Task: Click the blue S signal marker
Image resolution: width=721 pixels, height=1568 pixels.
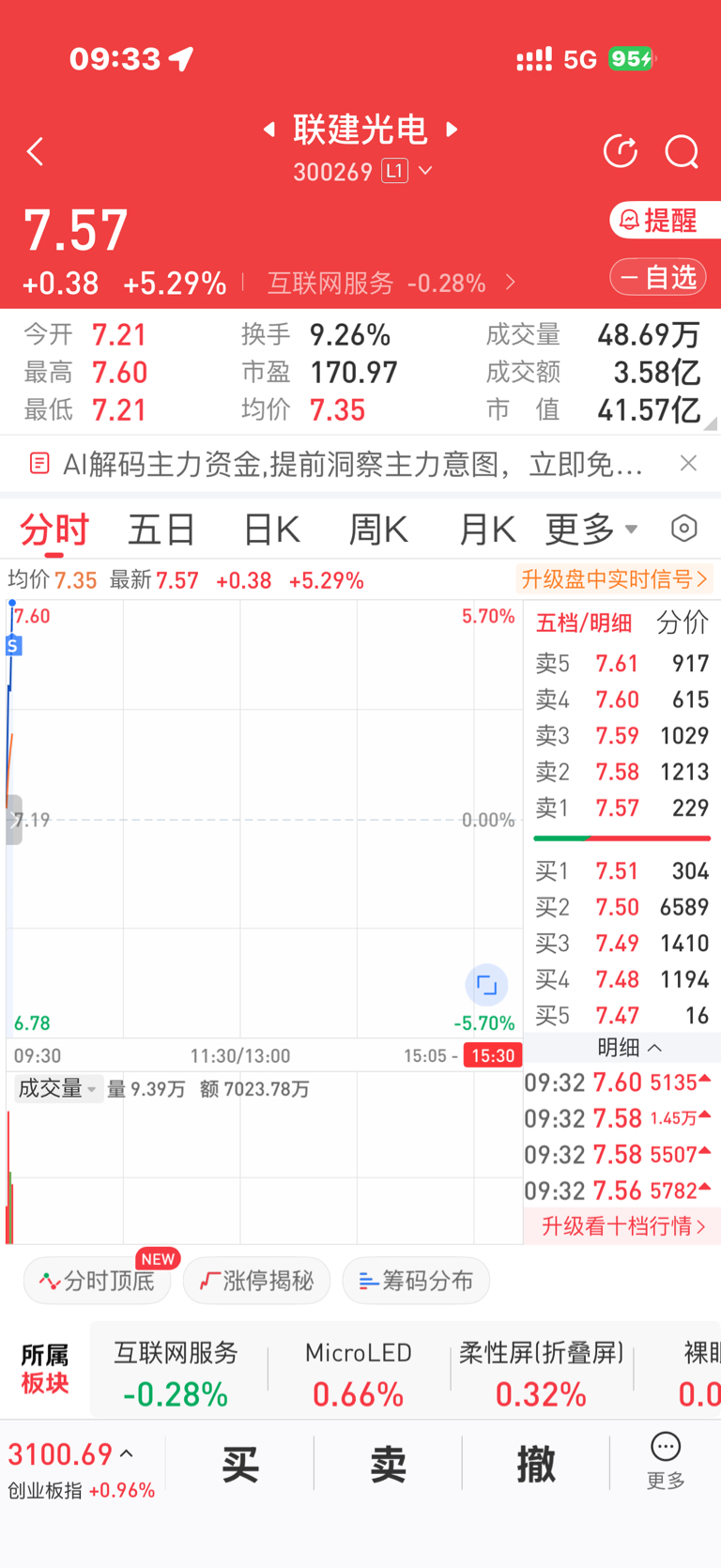Action: [x=13, y=646]
